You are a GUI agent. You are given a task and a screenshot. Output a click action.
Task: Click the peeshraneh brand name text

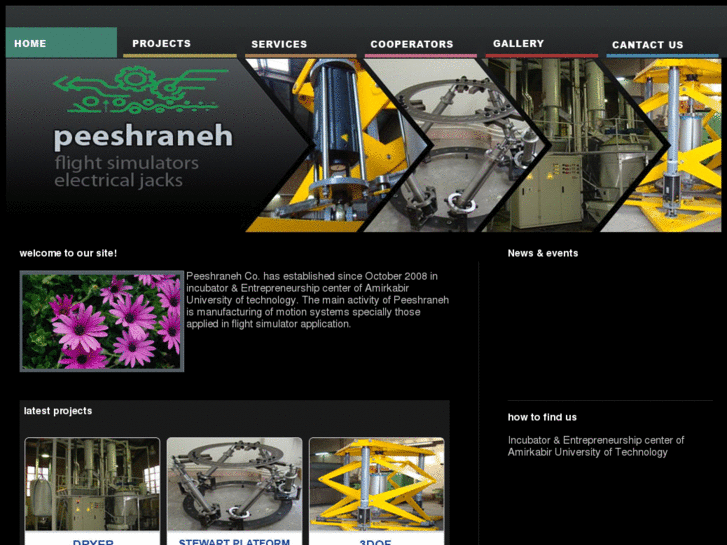click(143, 137)
